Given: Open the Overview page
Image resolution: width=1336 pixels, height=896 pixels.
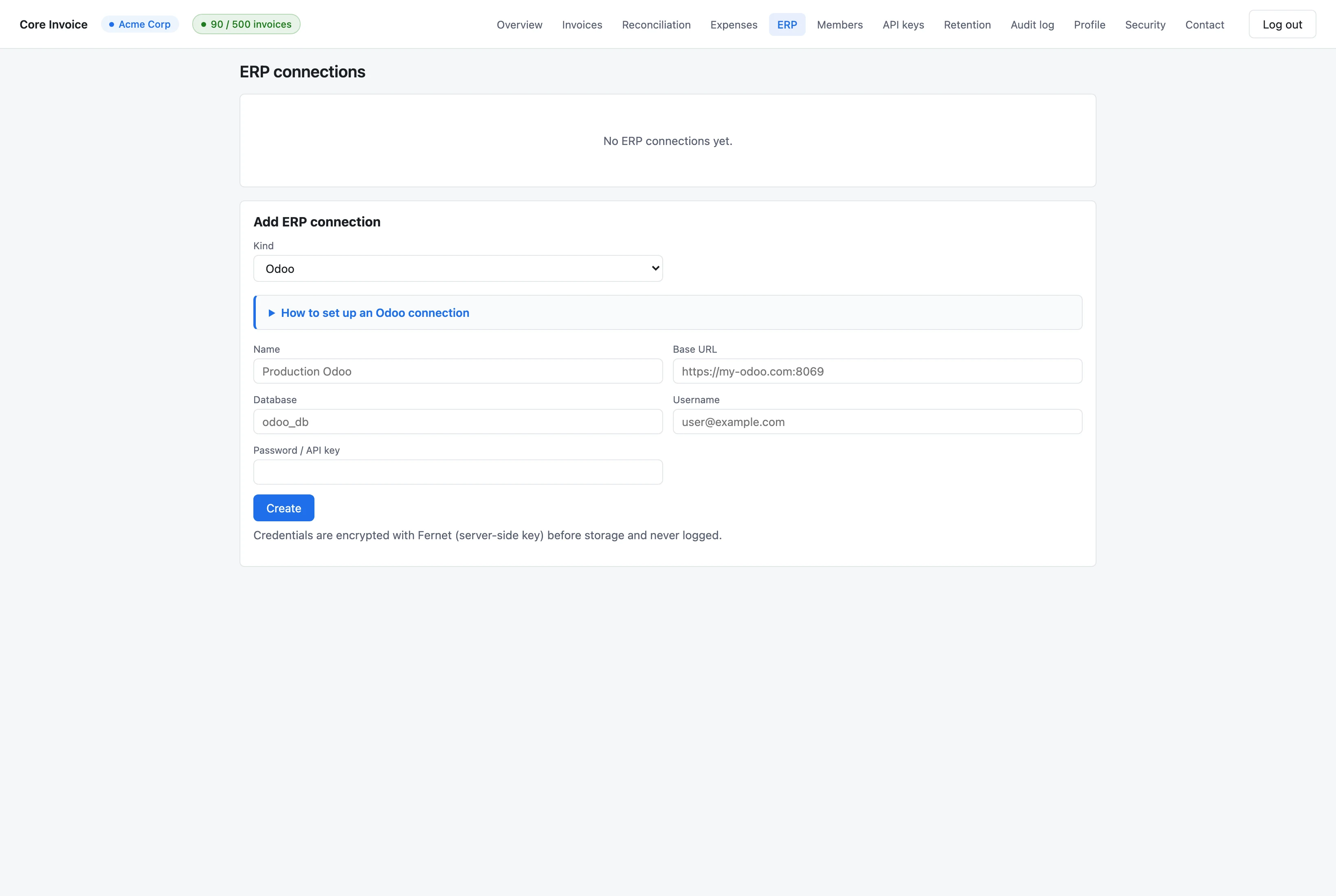Looking at the screenshot, I should tap(519, 24).
